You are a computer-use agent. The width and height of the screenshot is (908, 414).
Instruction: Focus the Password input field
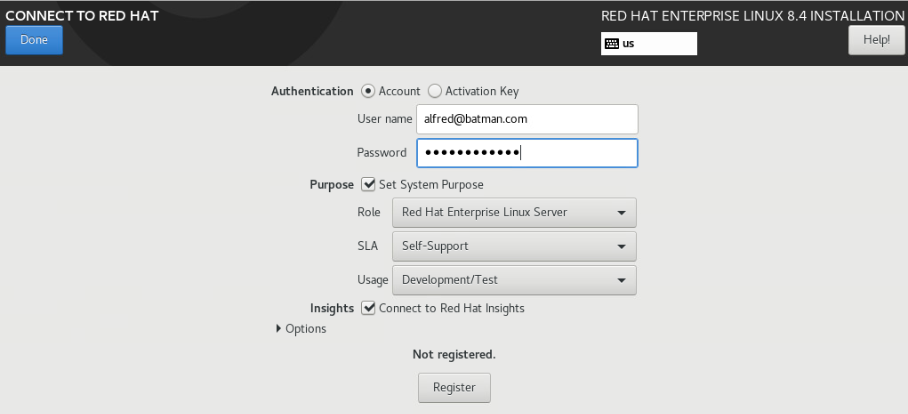[x=527, y=153]
